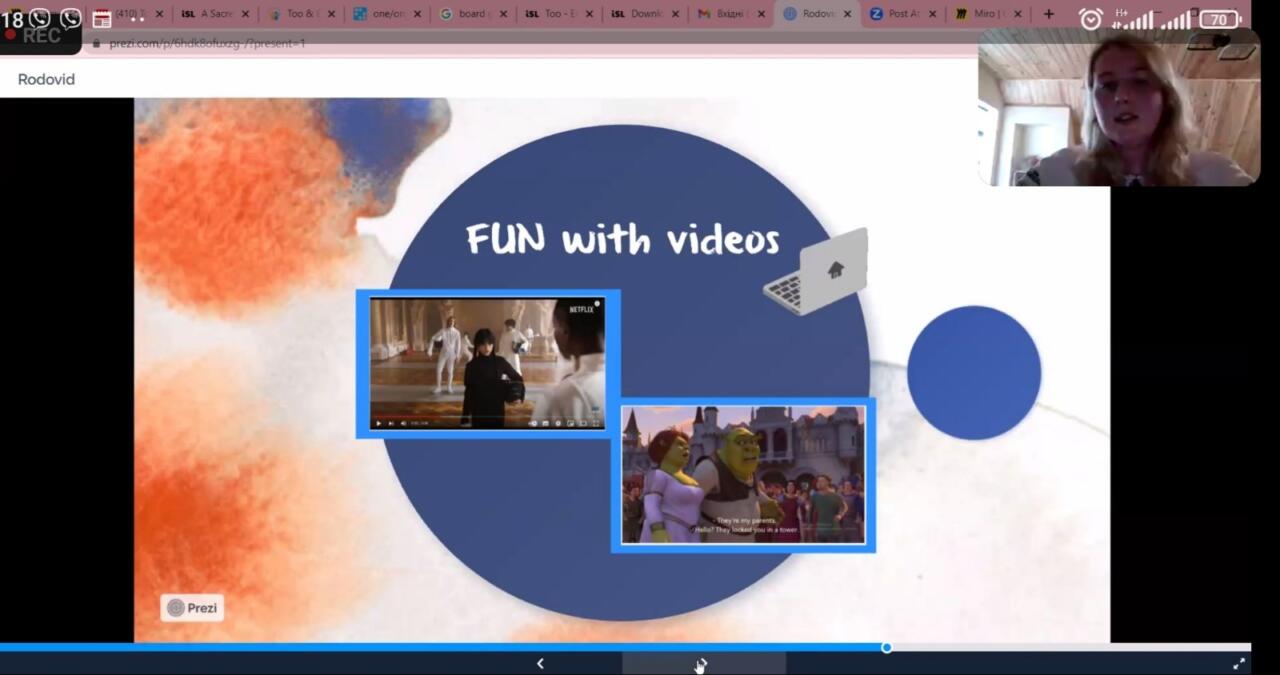Enter fullscreen presentation mode
The image size is (1280, 675).
(x=1239, y=663)
